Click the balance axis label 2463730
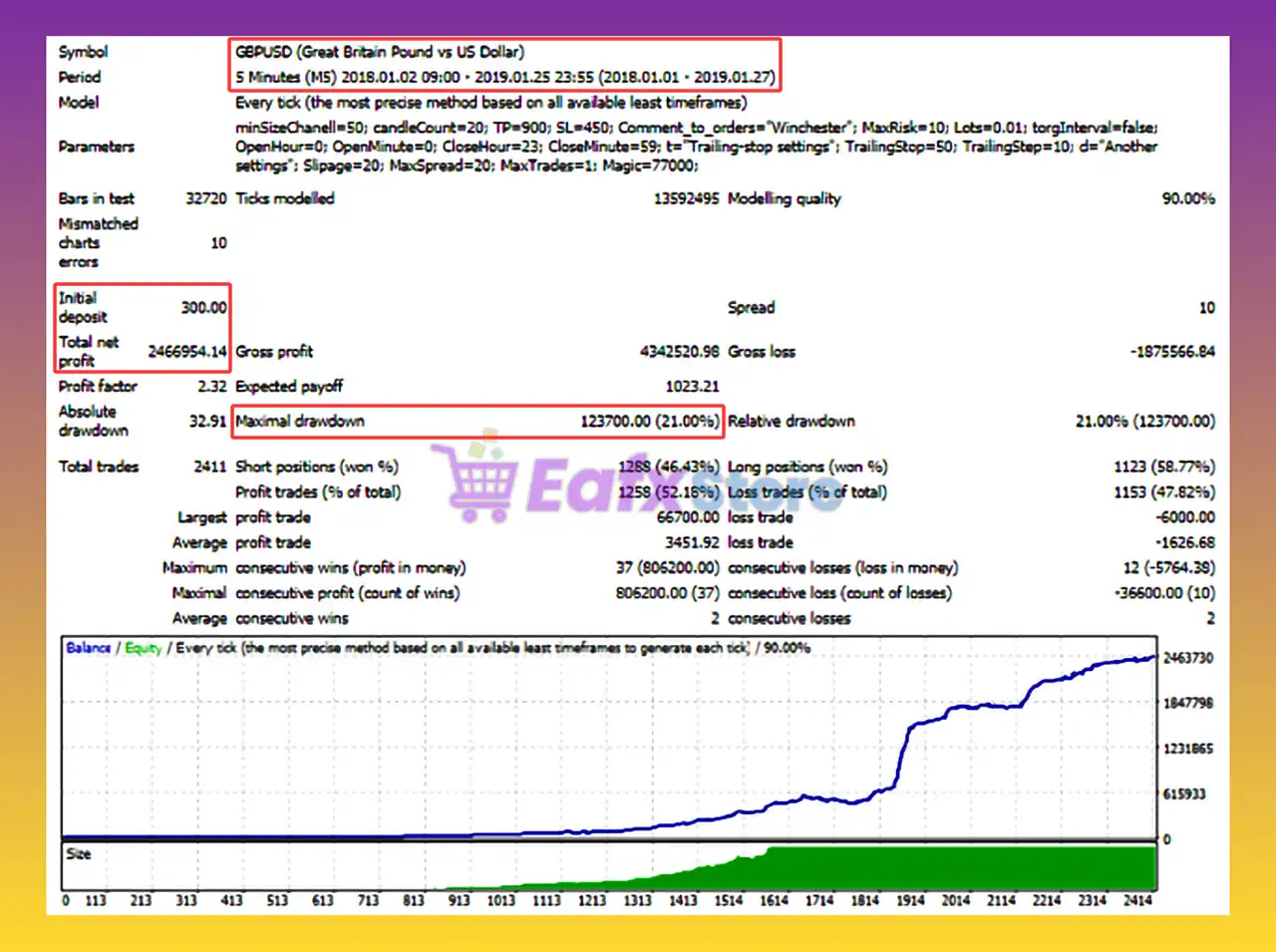 [x=1188, y=658]
